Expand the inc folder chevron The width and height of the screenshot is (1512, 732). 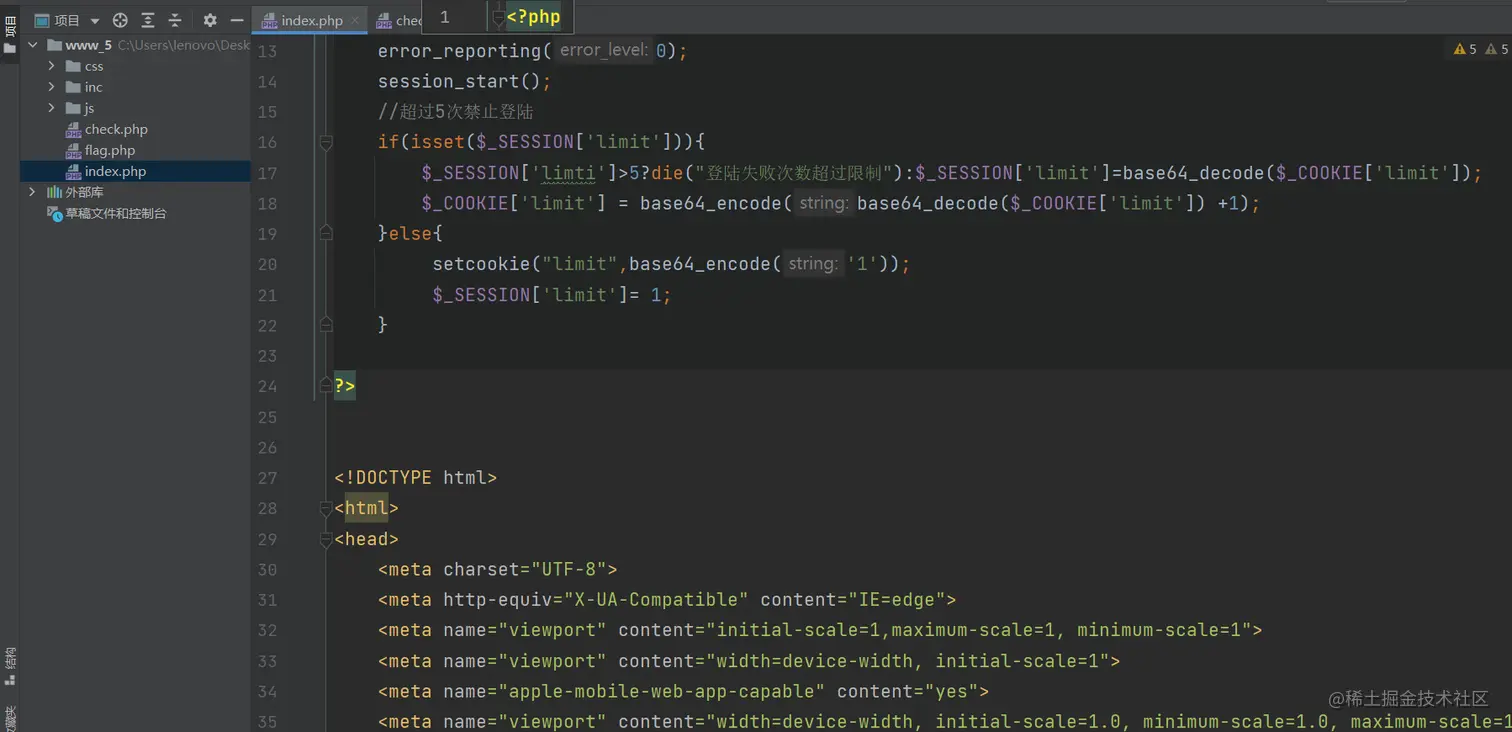[x=51, y=87]
